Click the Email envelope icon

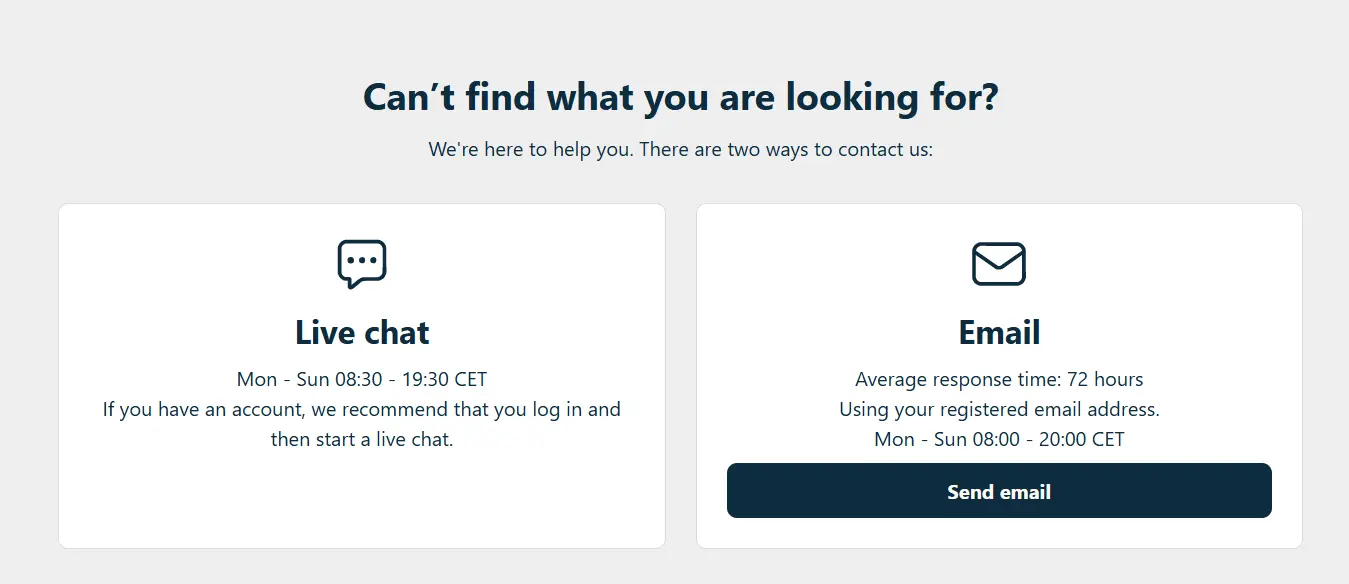click(x=999, y=264)
